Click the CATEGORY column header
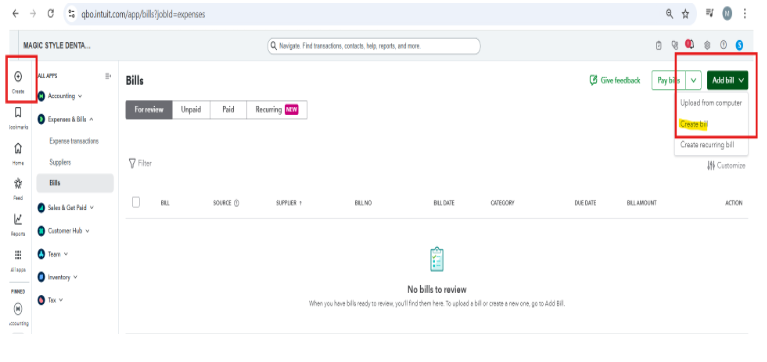 502,203
